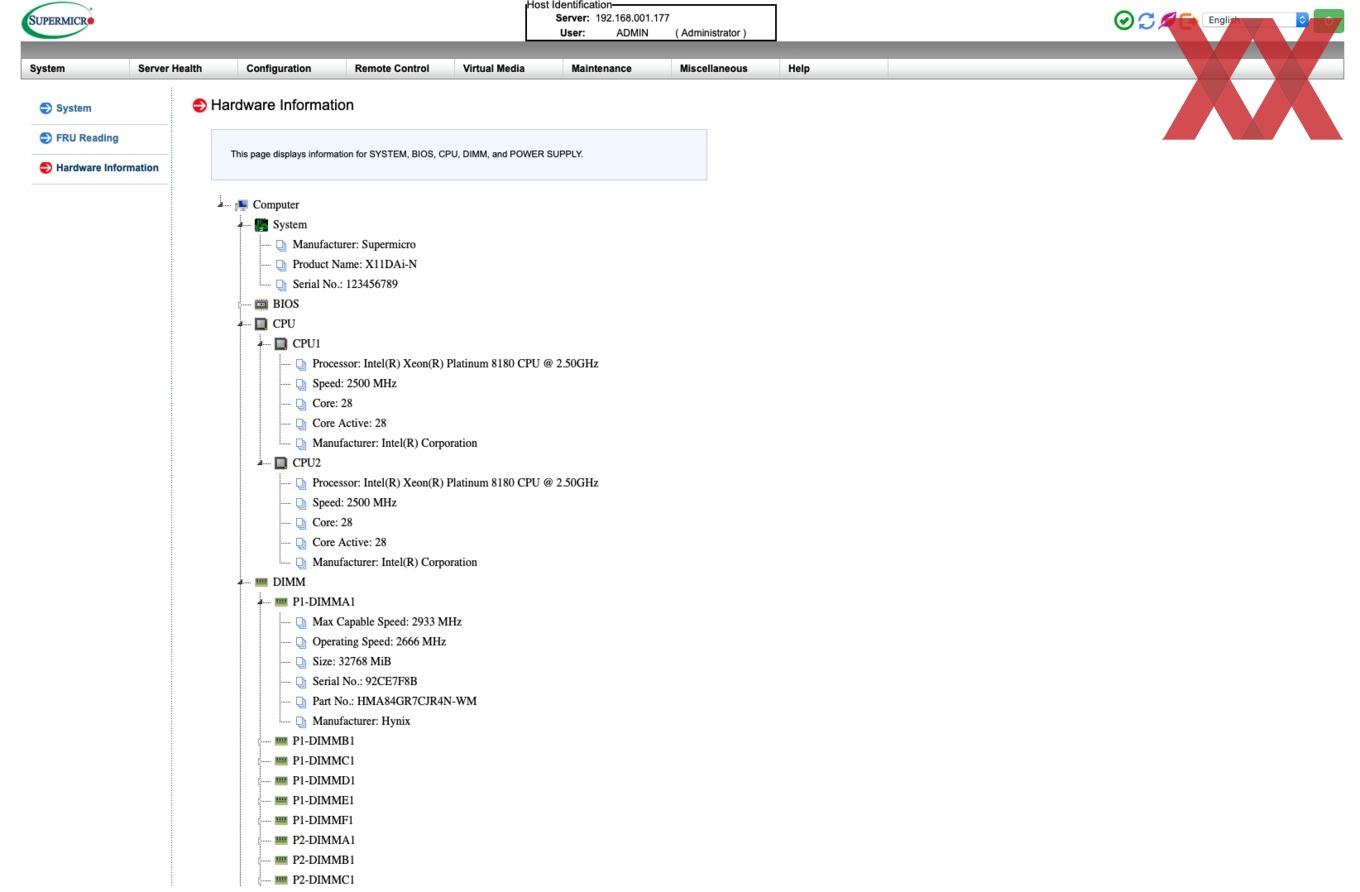This screenshot has height=892, width=1360.
Task: Click the Manufacturer: Hynix text
Action: coord(361,722)
